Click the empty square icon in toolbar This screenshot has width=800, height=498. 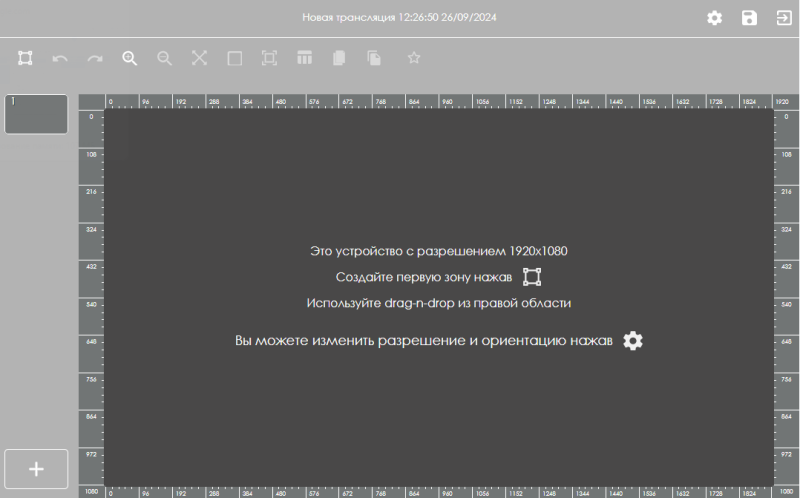(234, 58)
